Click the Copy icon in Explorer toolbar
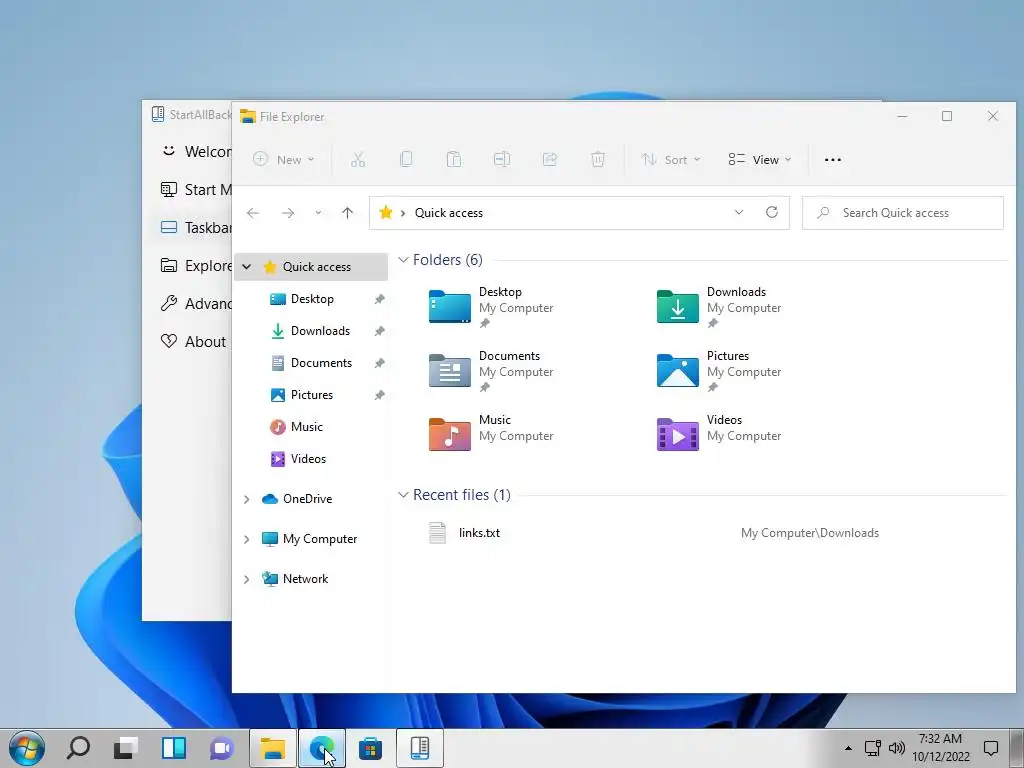The image size is (1024, 768). tap(406, 159)
